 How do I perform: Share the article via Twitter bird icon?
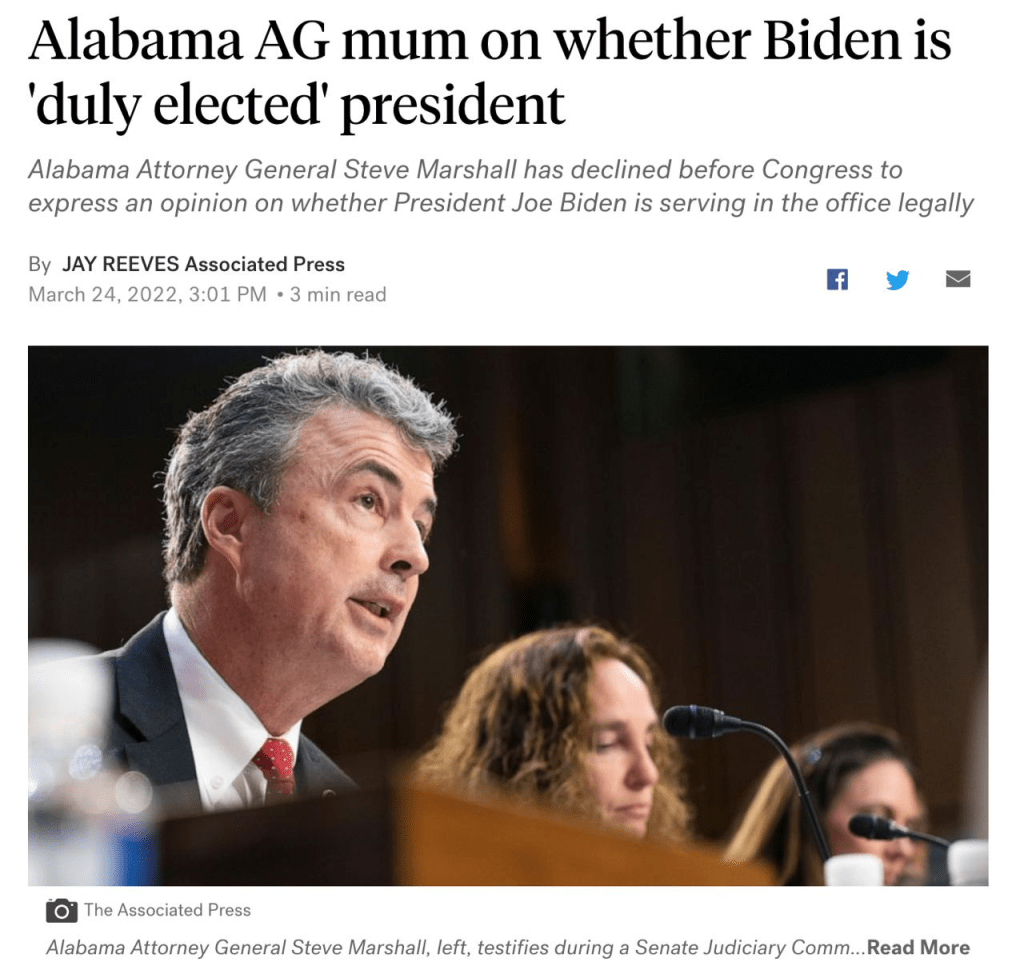click(x=897, y=280)
